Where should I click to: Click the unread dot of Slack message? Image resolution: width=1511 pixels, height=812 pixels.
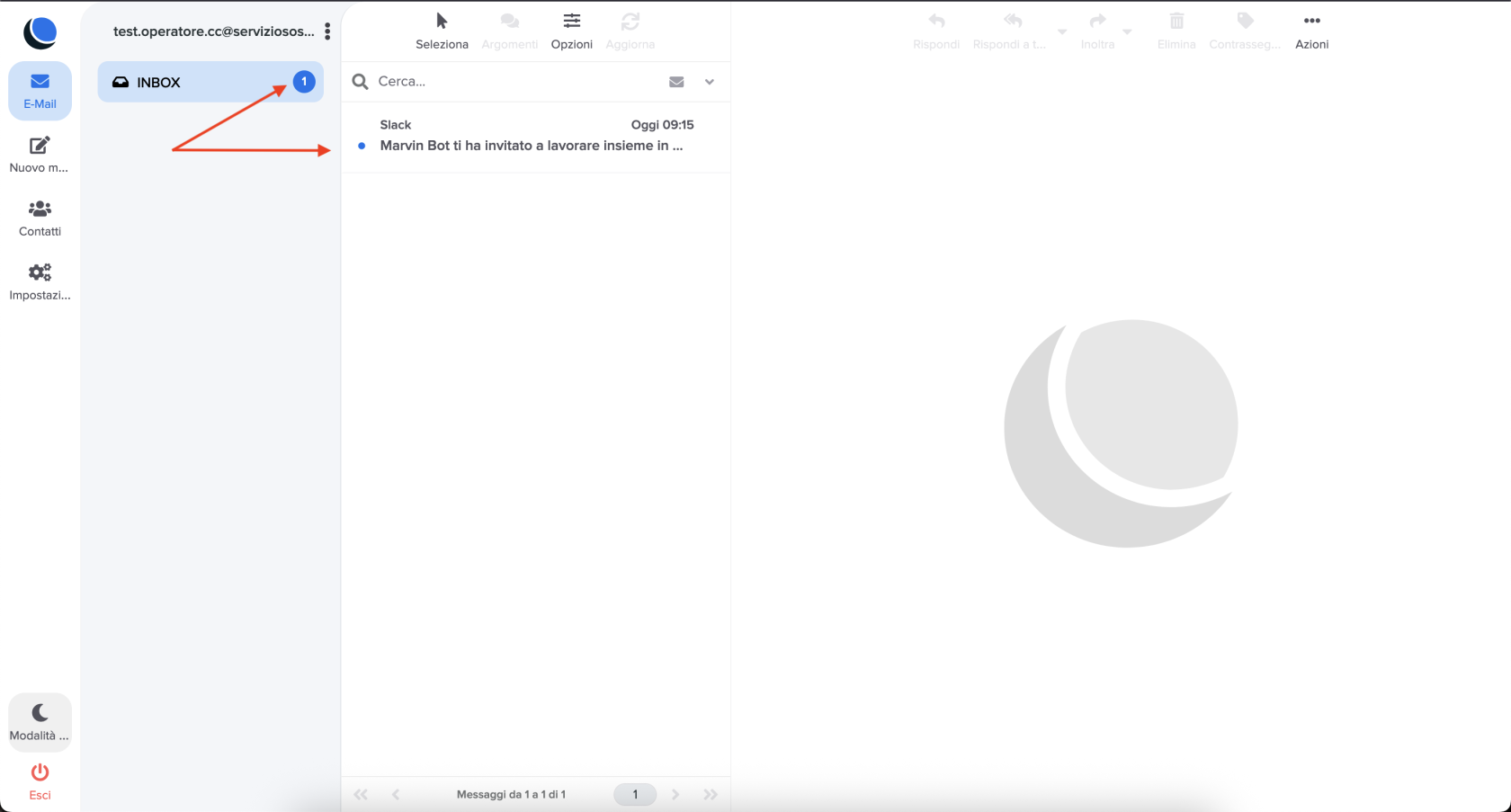click(362, 146)
